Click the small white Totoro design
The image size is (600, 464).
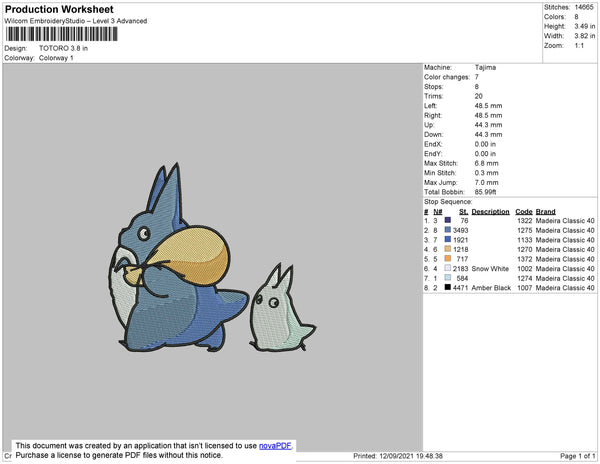tap(282, 307)
